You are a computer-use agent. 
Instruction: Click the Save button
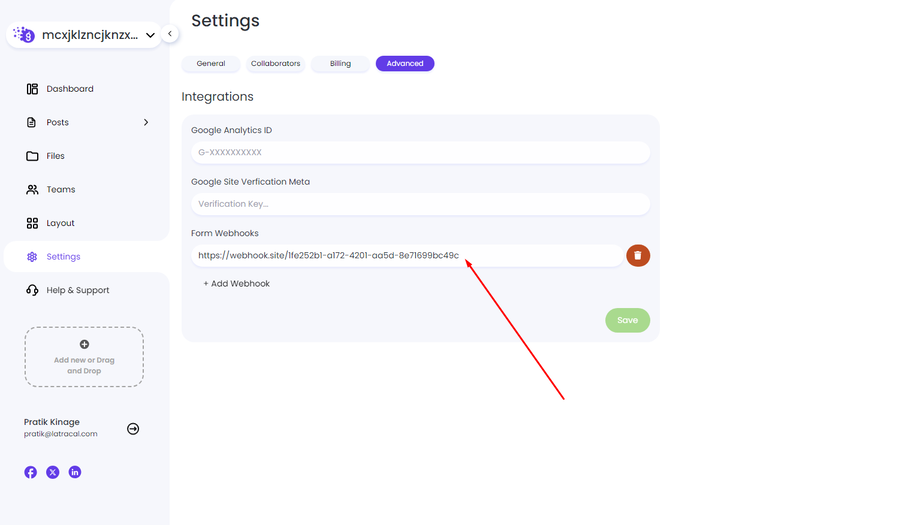(x=627, y=320)
